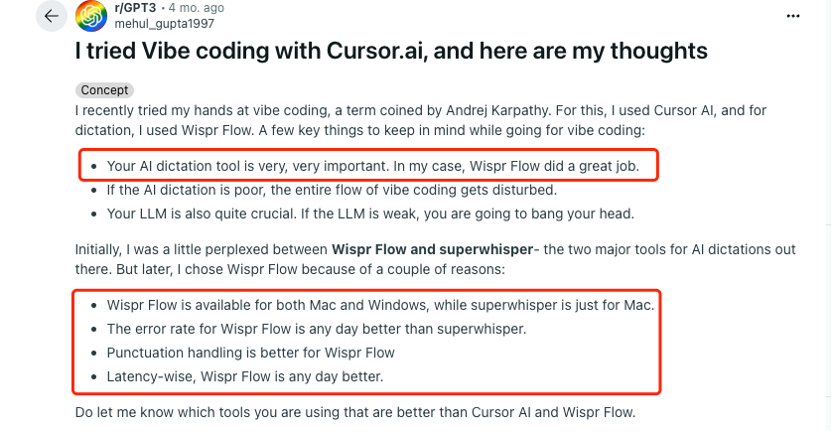Viewport: 832px width, 432px height.
Task: Click the "4 mo. ago" timestamp
Action: (x=196, y=9)
